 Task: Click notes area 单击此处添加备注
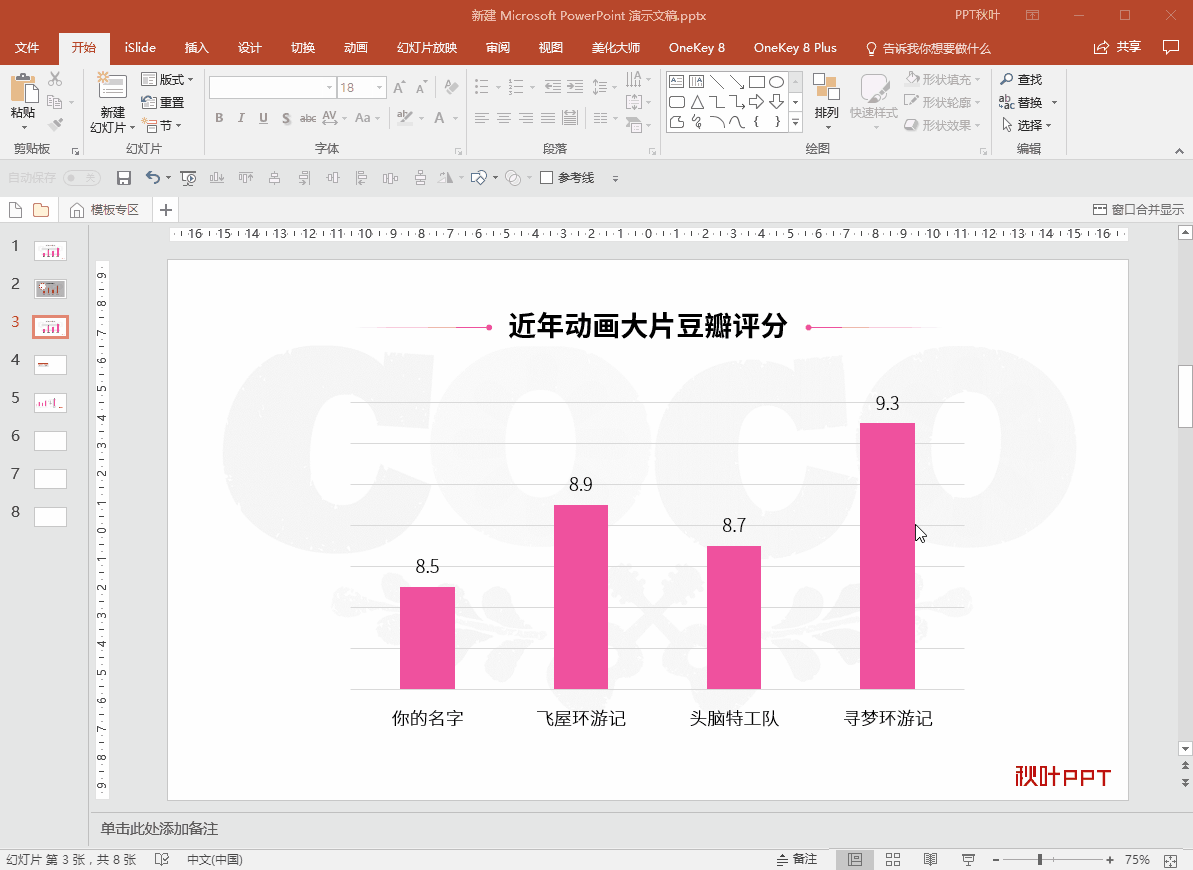(x=159, y=829)
